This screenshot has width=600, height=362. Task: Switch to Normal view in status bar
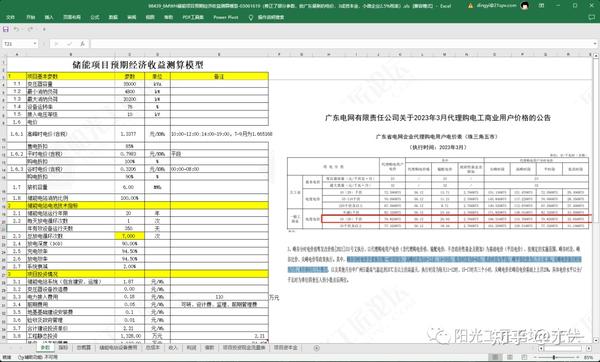click(x=495, y=357)
